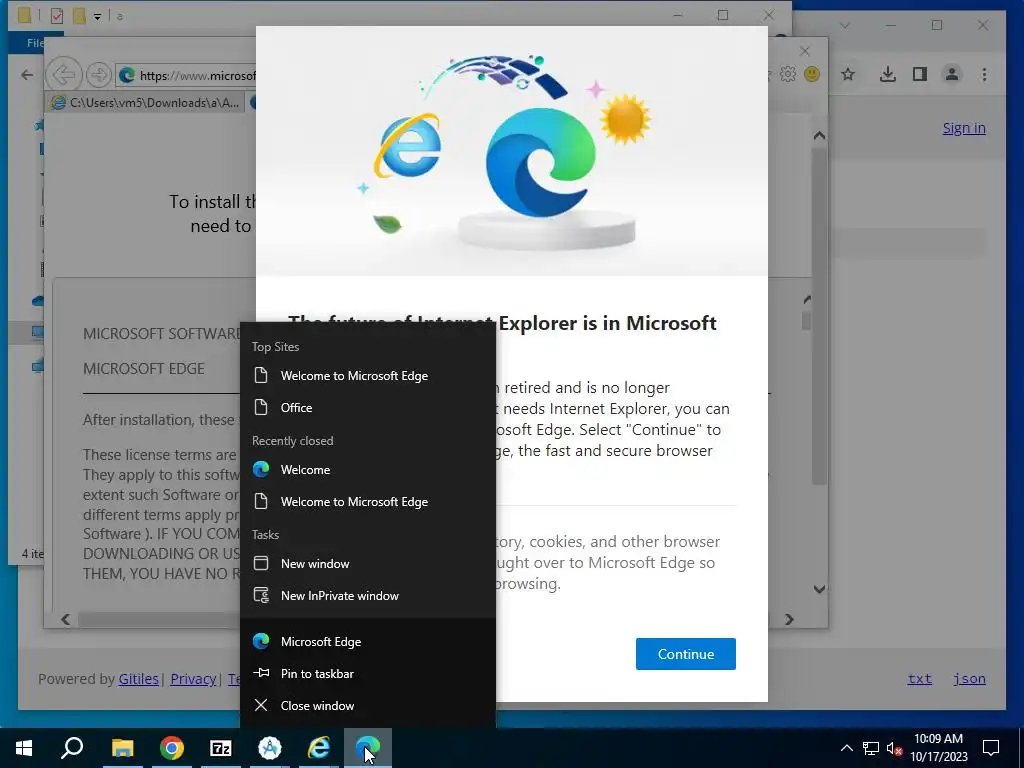Click Internet Explorer forward arrow button
This screenshot has width=1024, height=768.
tap(99, 75)
